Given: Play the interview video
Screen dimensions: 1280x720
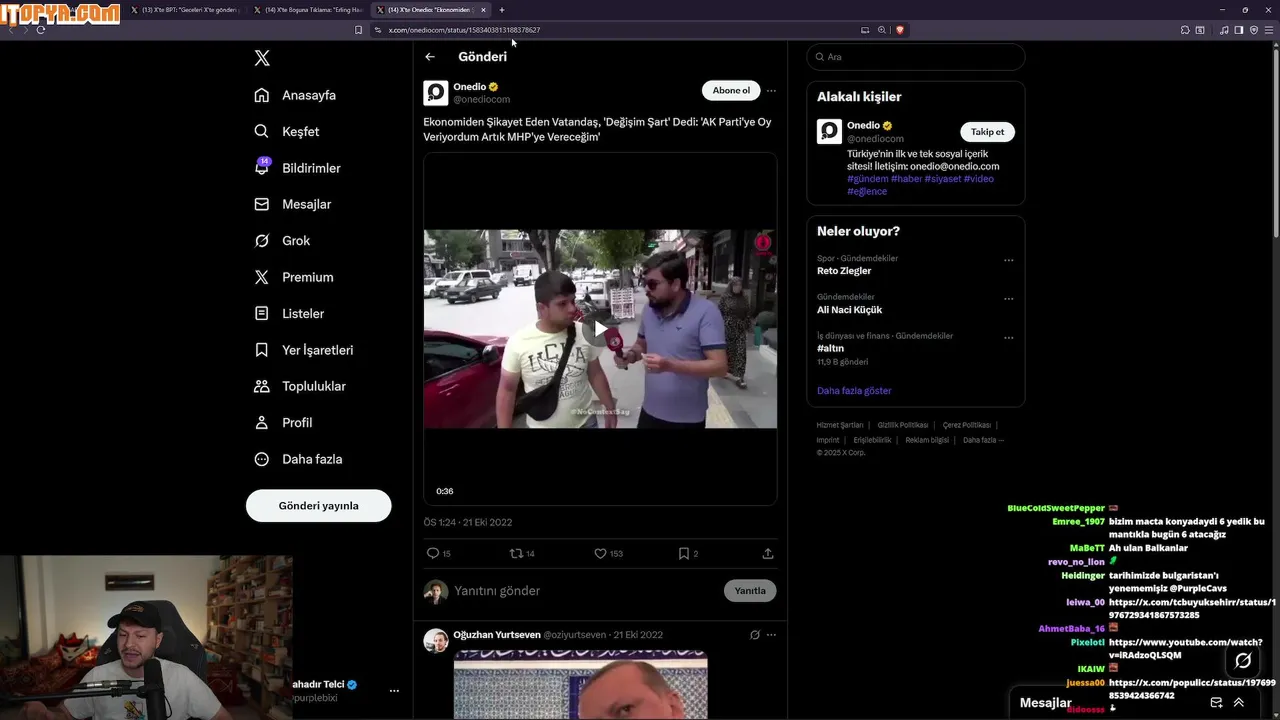Looking at the screenshot, I should coord(600,329).
